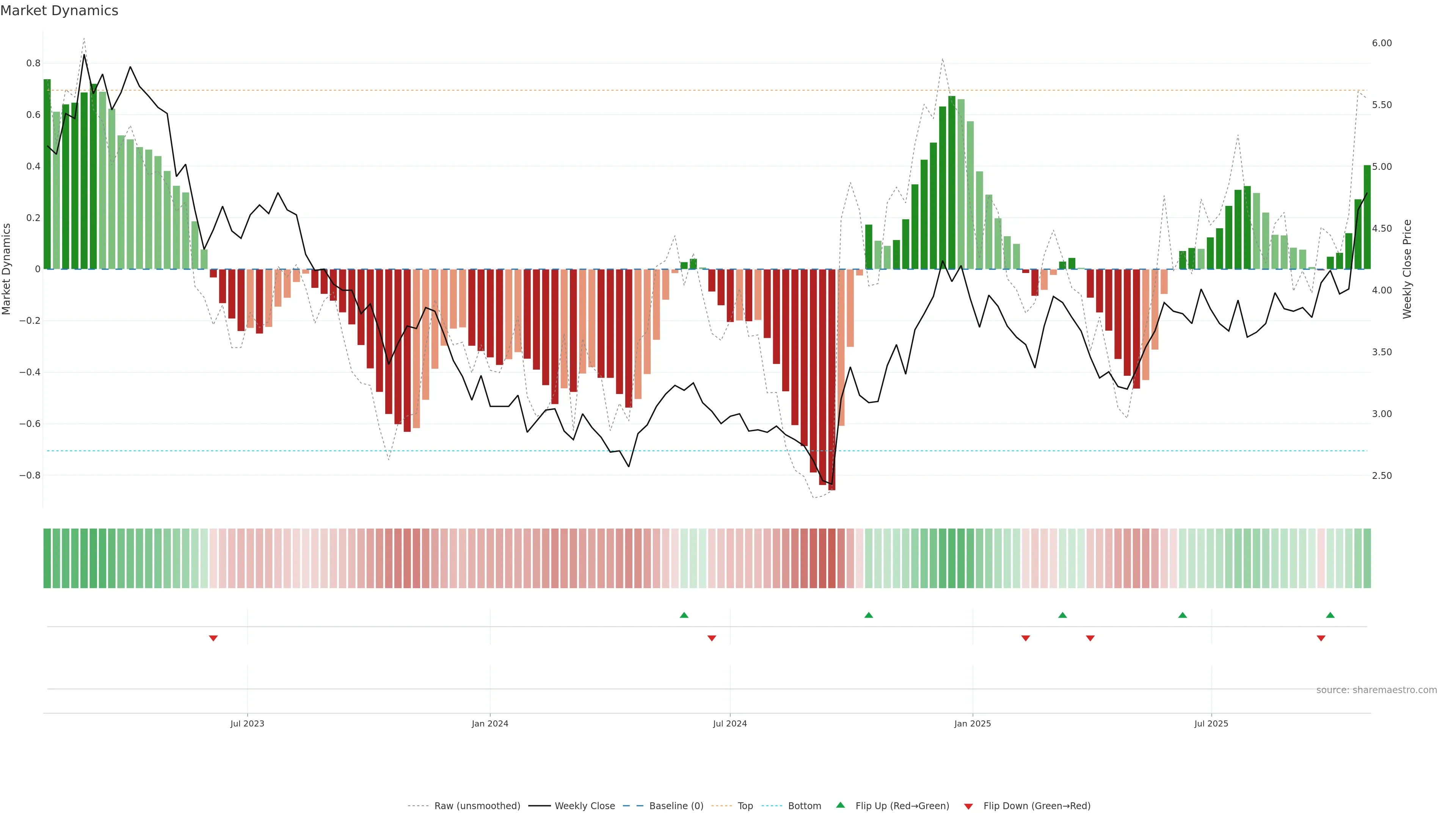1456x819 pixels.
Task: Click the Jul 2025 x-axis label
Action: pos(1211,723)
